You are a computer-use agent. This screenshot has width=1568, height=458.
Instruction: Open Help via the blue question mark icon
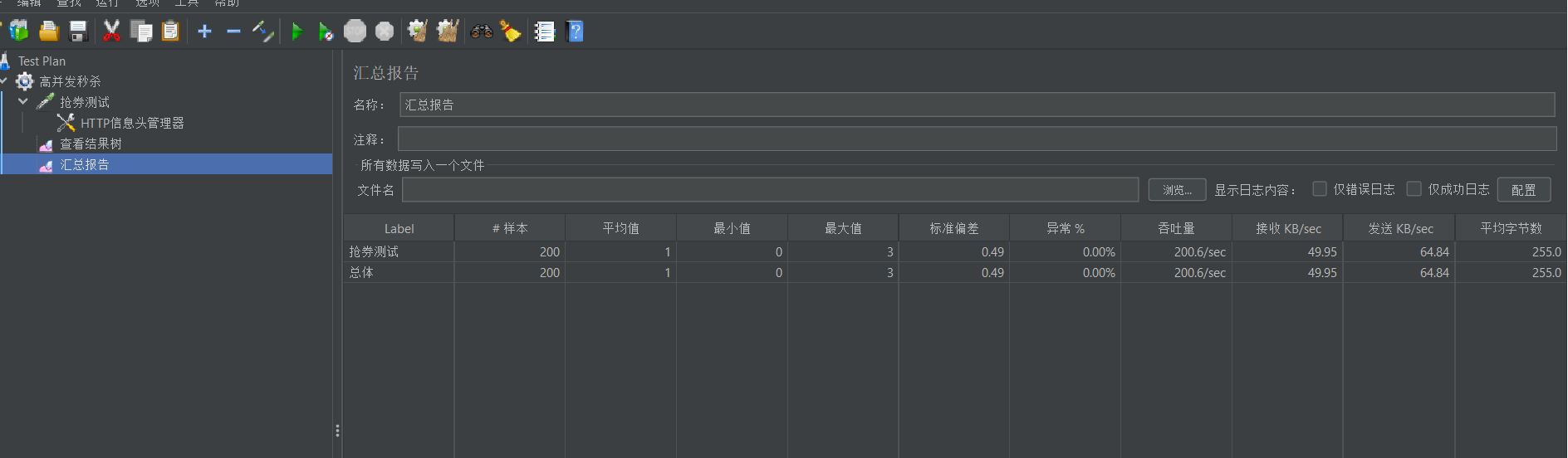[x=575, y=32]
